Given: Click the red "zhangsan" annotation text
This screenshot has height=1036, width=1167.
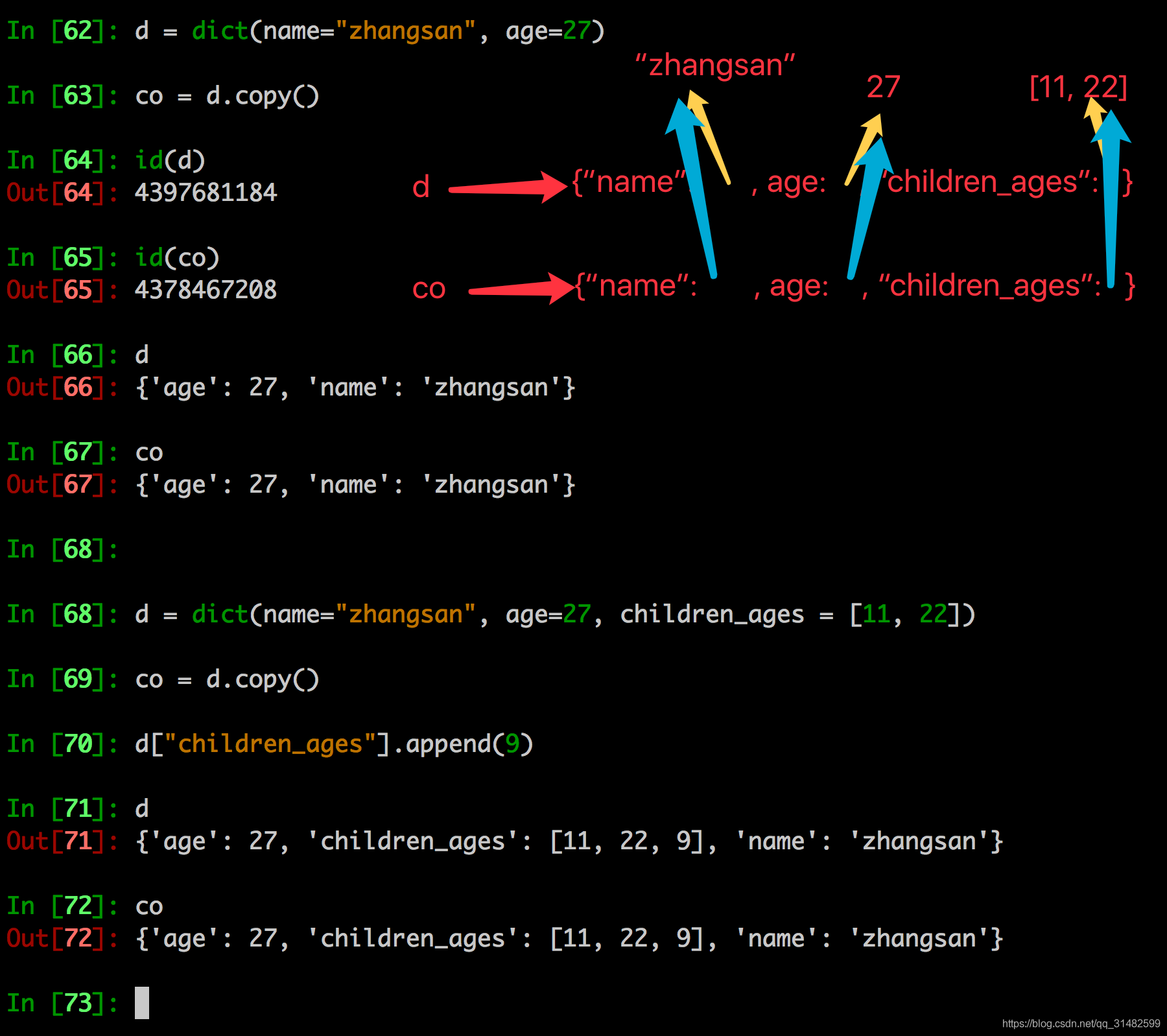Looking at the screenshot, I should (x=714, y=66).
